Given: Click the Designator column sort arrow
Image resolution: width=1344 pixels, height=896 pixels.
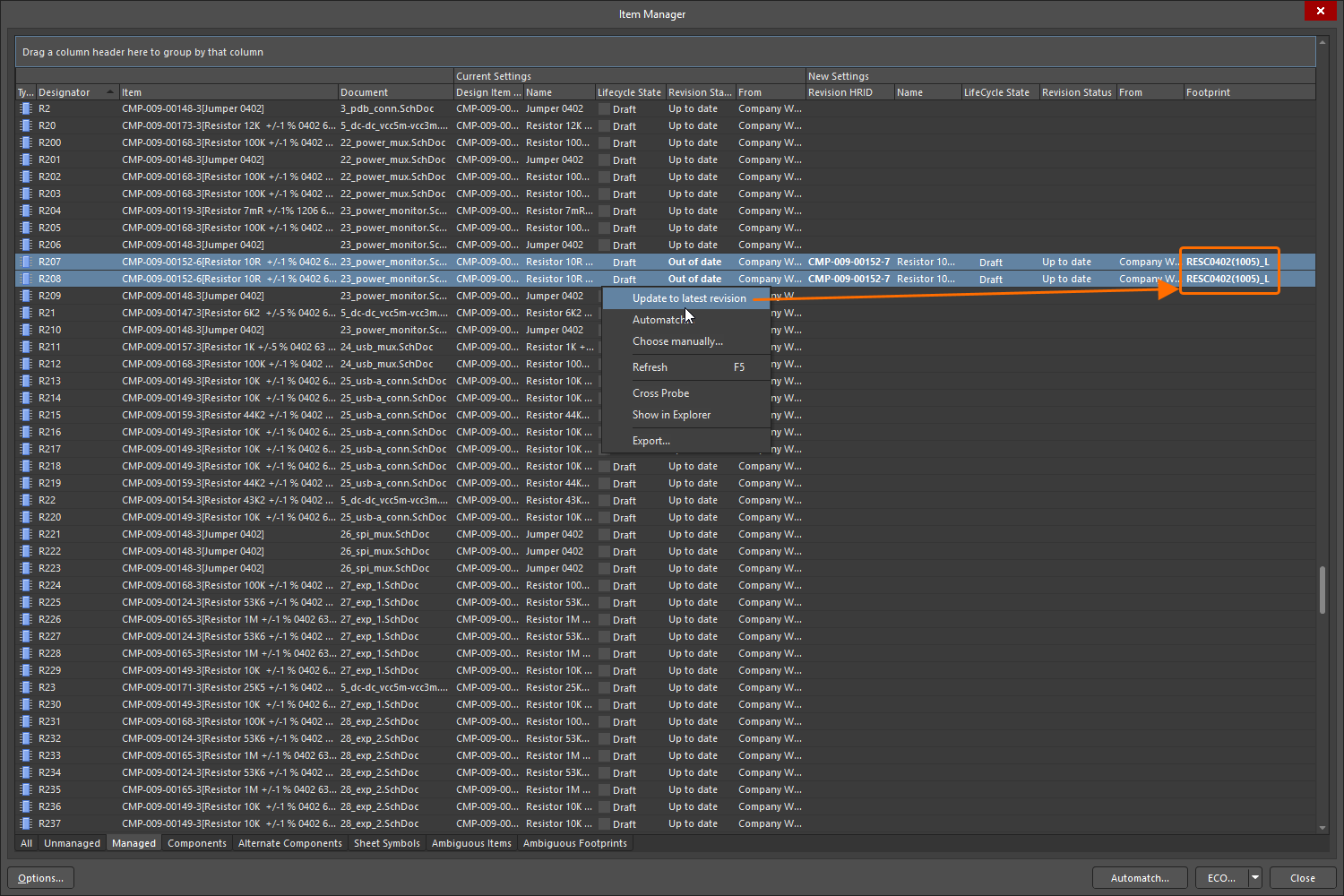Looking at the screenshot, I should point(110,92).
